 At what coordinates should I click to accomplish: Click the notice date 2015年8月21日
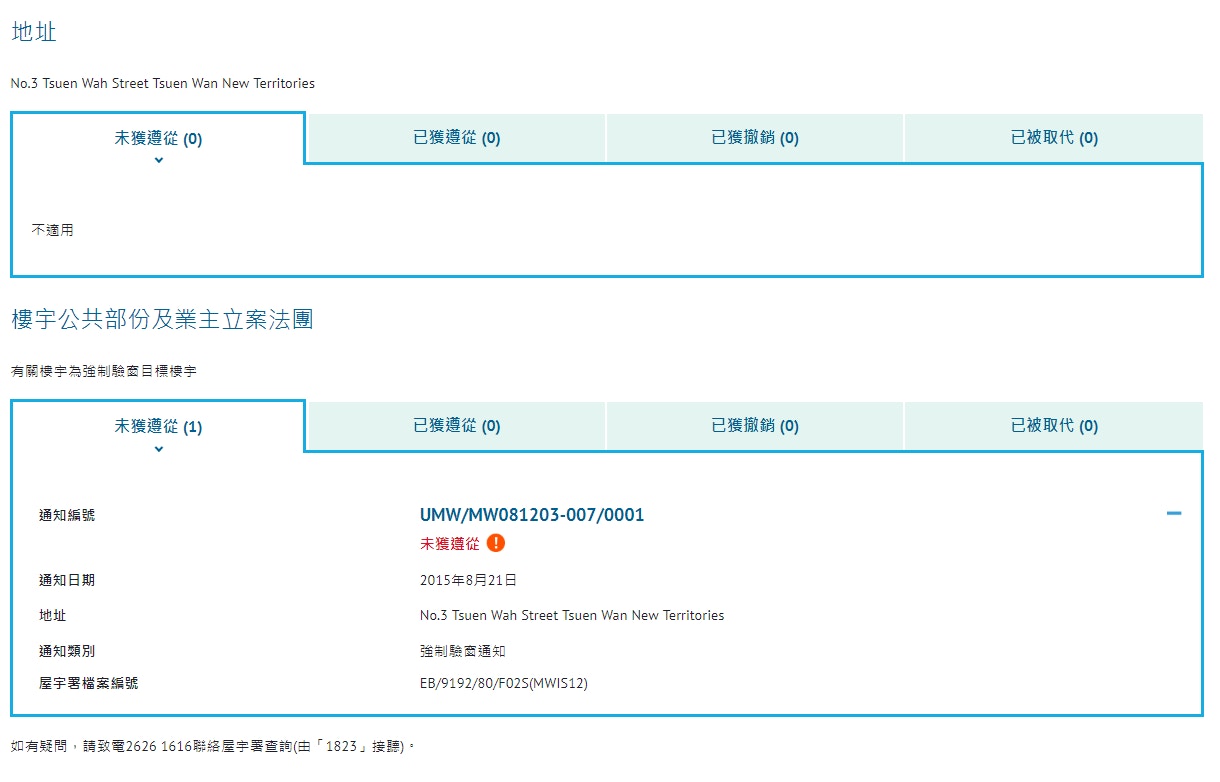tap(468, 580)
